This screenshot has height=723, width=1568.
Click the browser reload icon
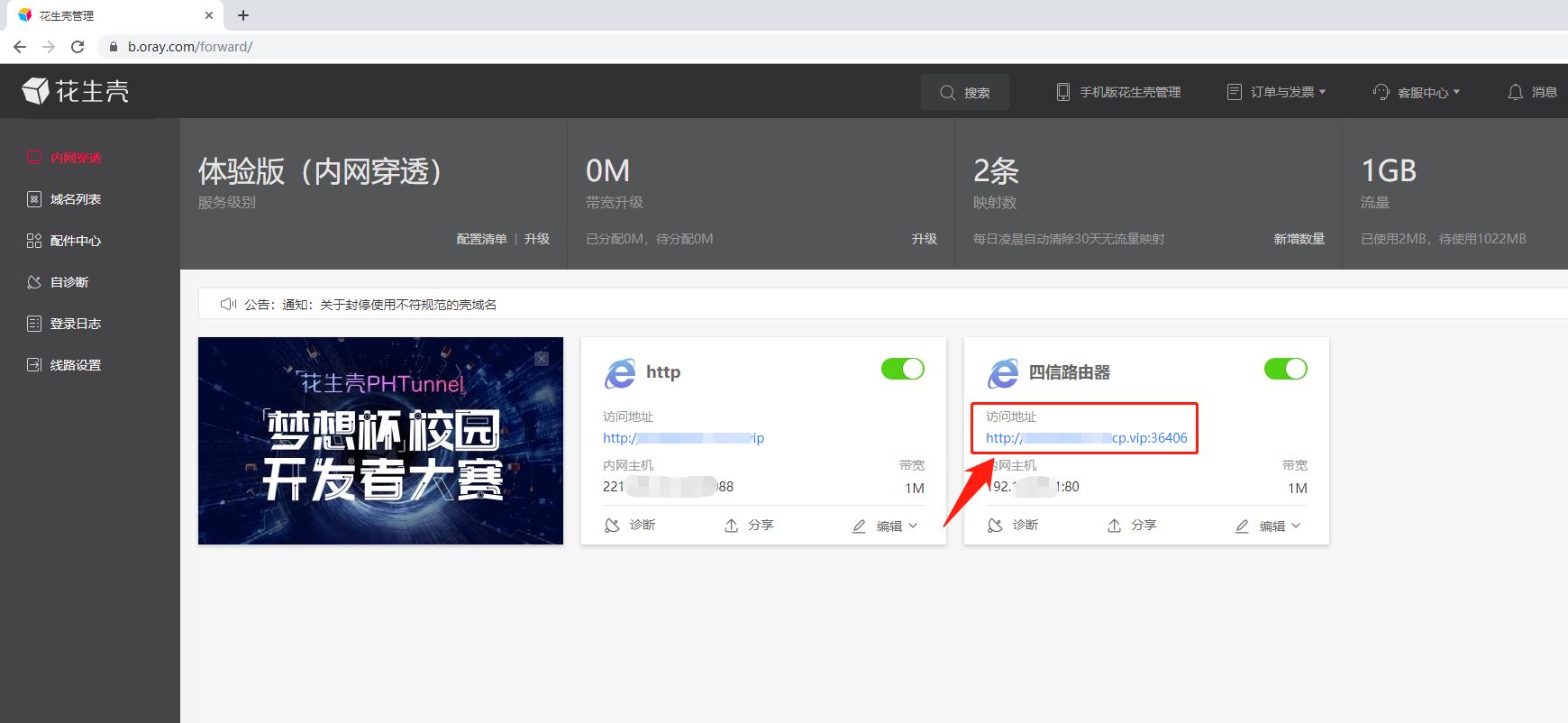point(77,47)
